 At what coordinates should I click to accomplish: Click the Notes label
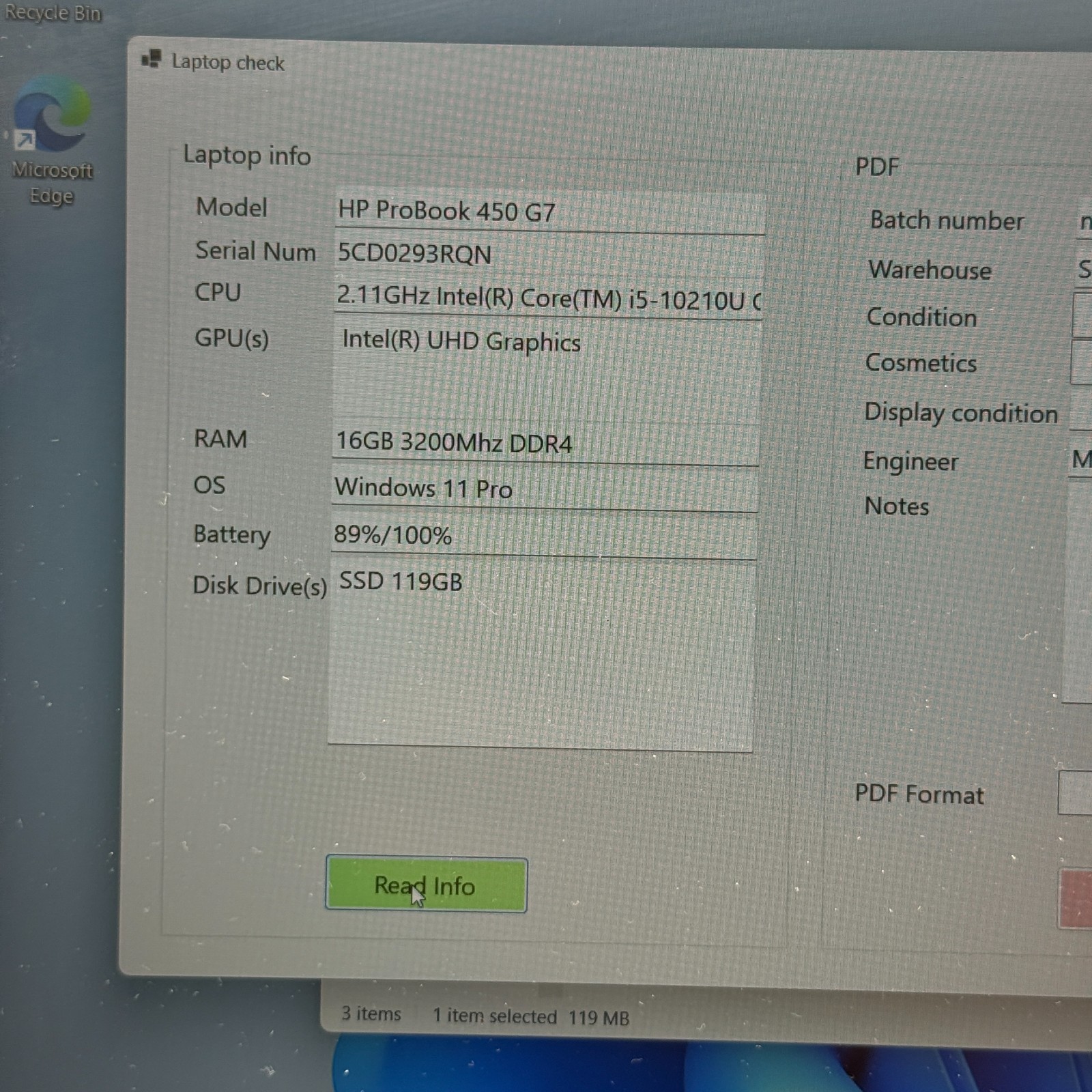coord(896,506)
